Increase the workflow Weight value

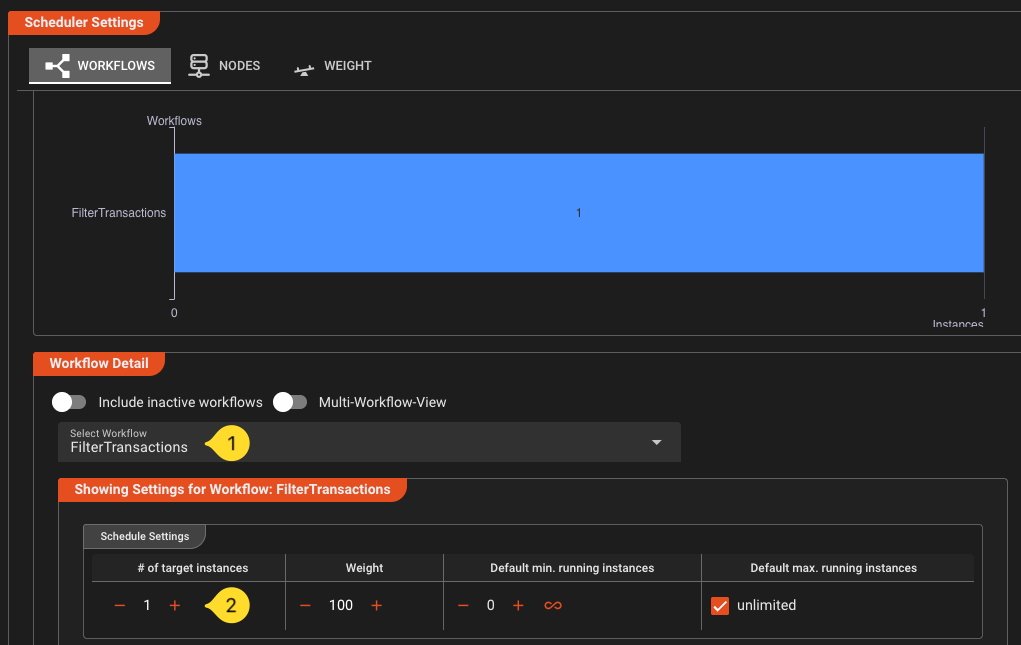[x=377, y=606]
